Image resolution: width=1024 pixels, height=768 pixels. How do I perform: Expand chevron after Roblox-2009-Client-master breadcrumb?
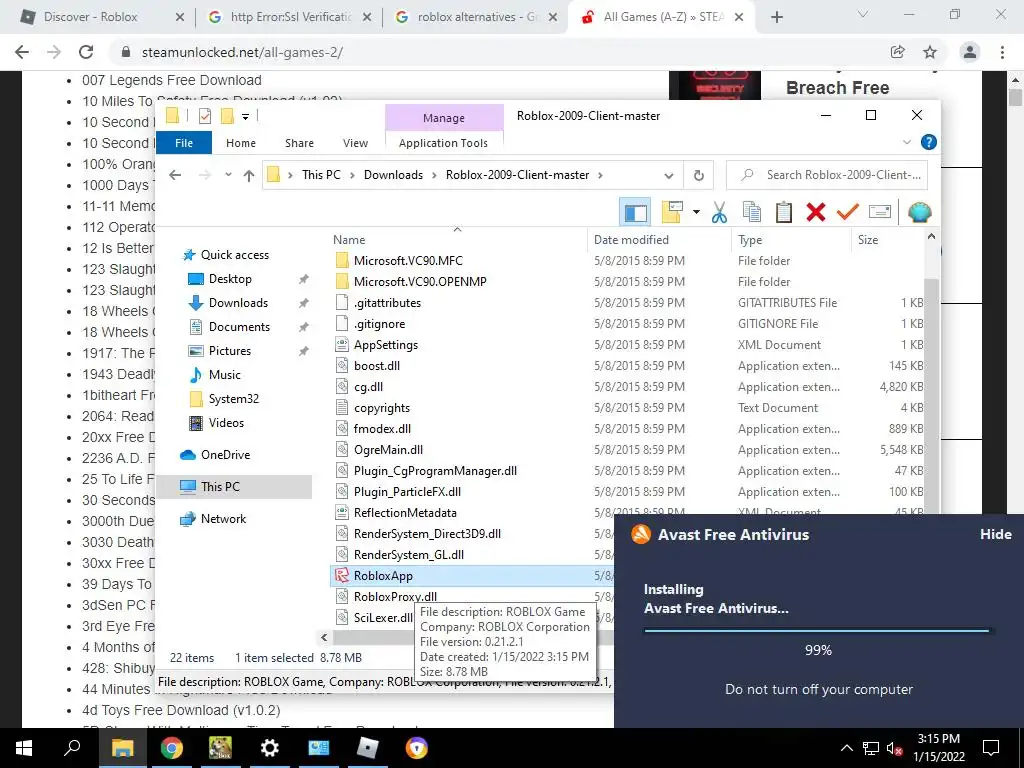point(600,175)
